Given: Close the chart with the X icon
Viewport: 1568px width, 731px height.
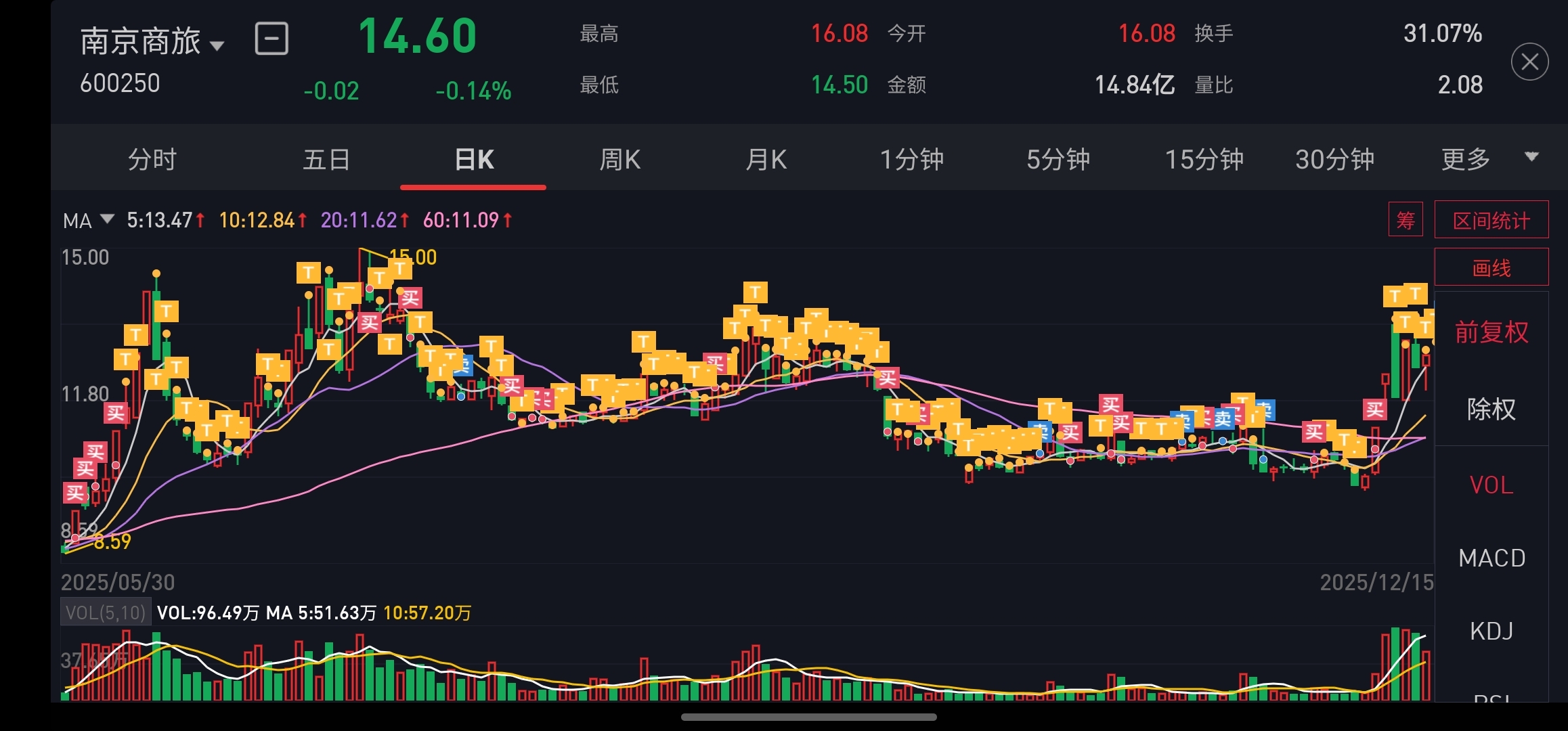Looking at the screenshot, I should 1529,62.
